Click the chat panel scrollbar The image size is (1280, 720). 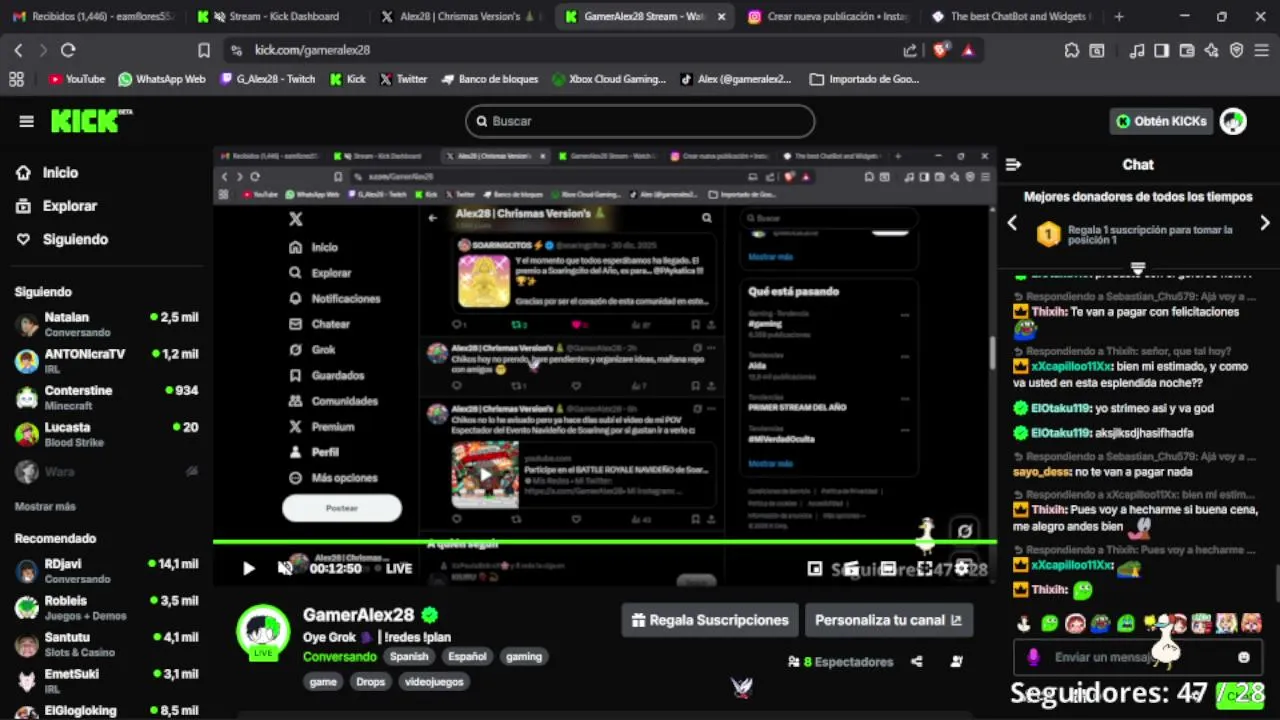1277,582
